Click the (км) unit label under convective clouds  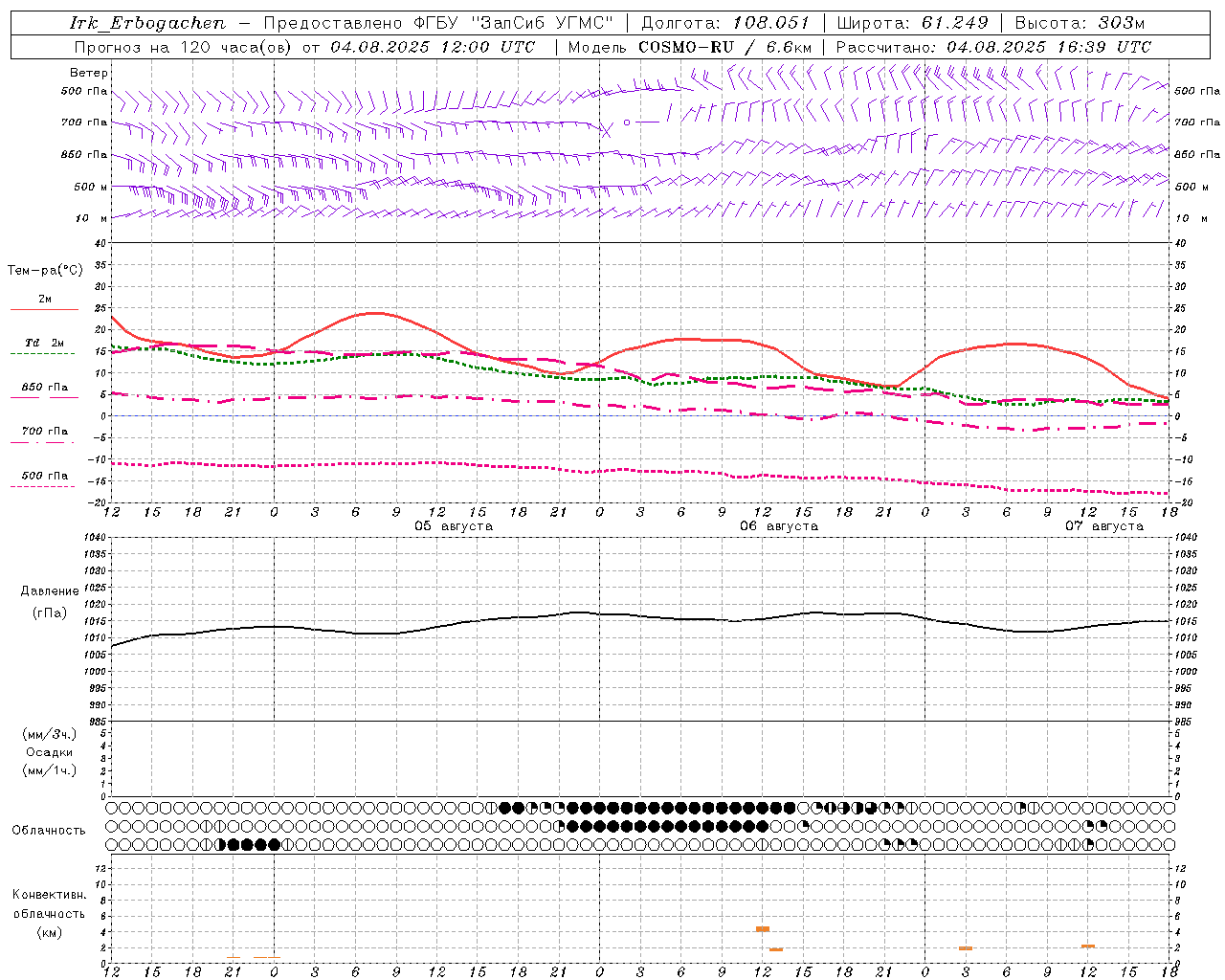50,932
